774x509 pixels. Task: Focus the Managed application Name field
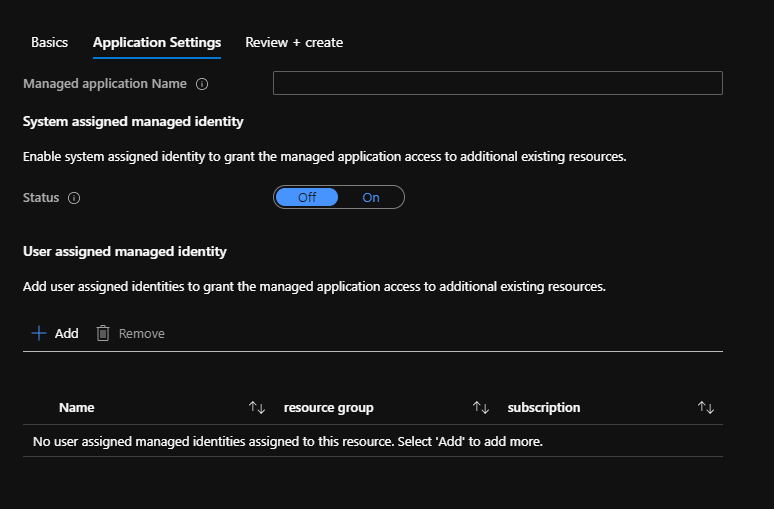[x=497, y=83]
